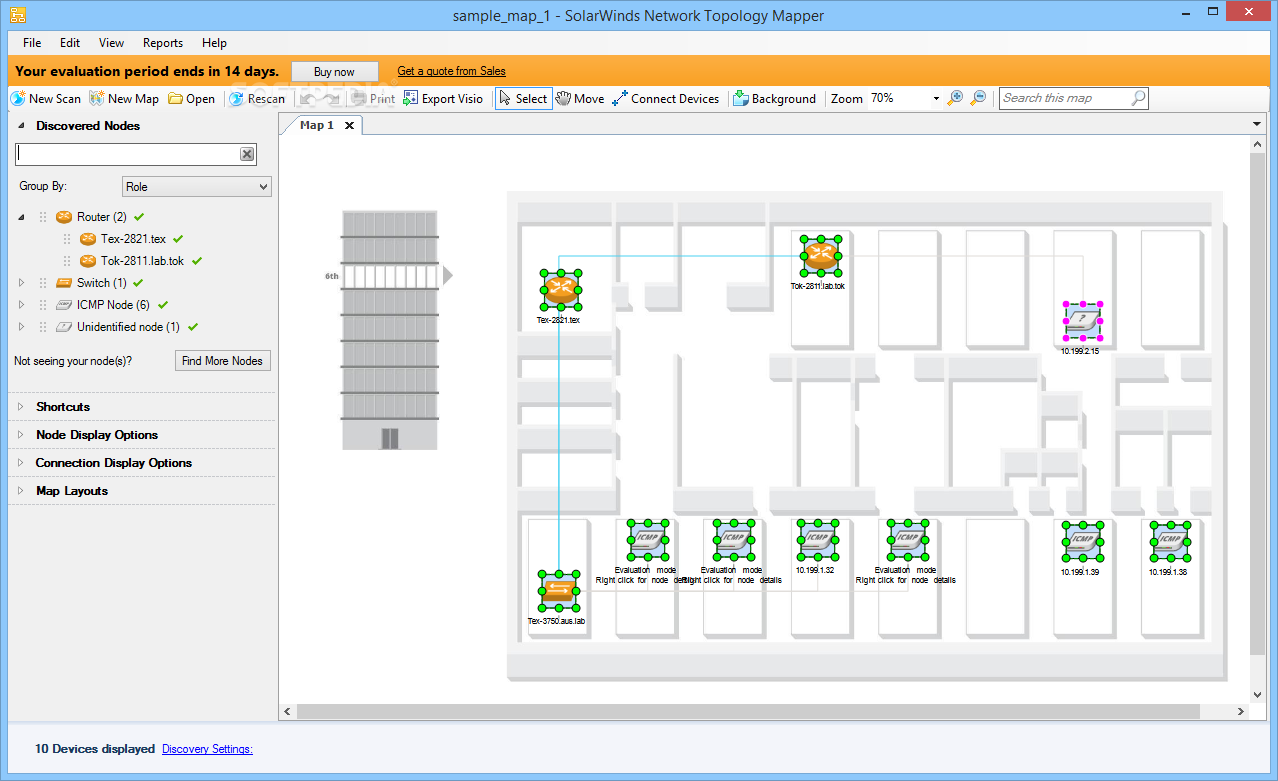1278x781 pixels.
Task: Click the discovered nodes filter input
Action: pos(127,154)
